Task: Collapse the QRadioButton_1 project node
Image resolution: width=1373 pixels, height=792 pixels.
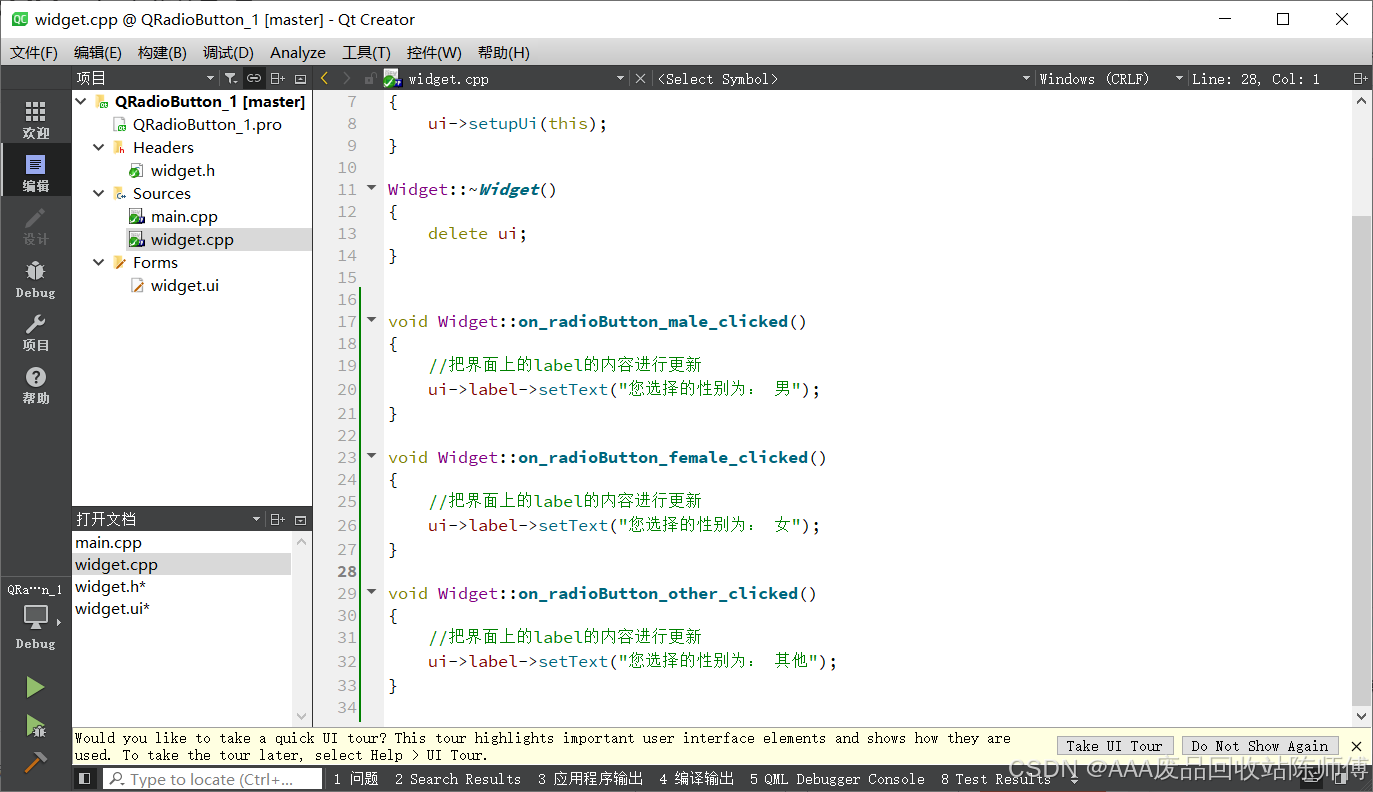Action: (x=81, y=101)
